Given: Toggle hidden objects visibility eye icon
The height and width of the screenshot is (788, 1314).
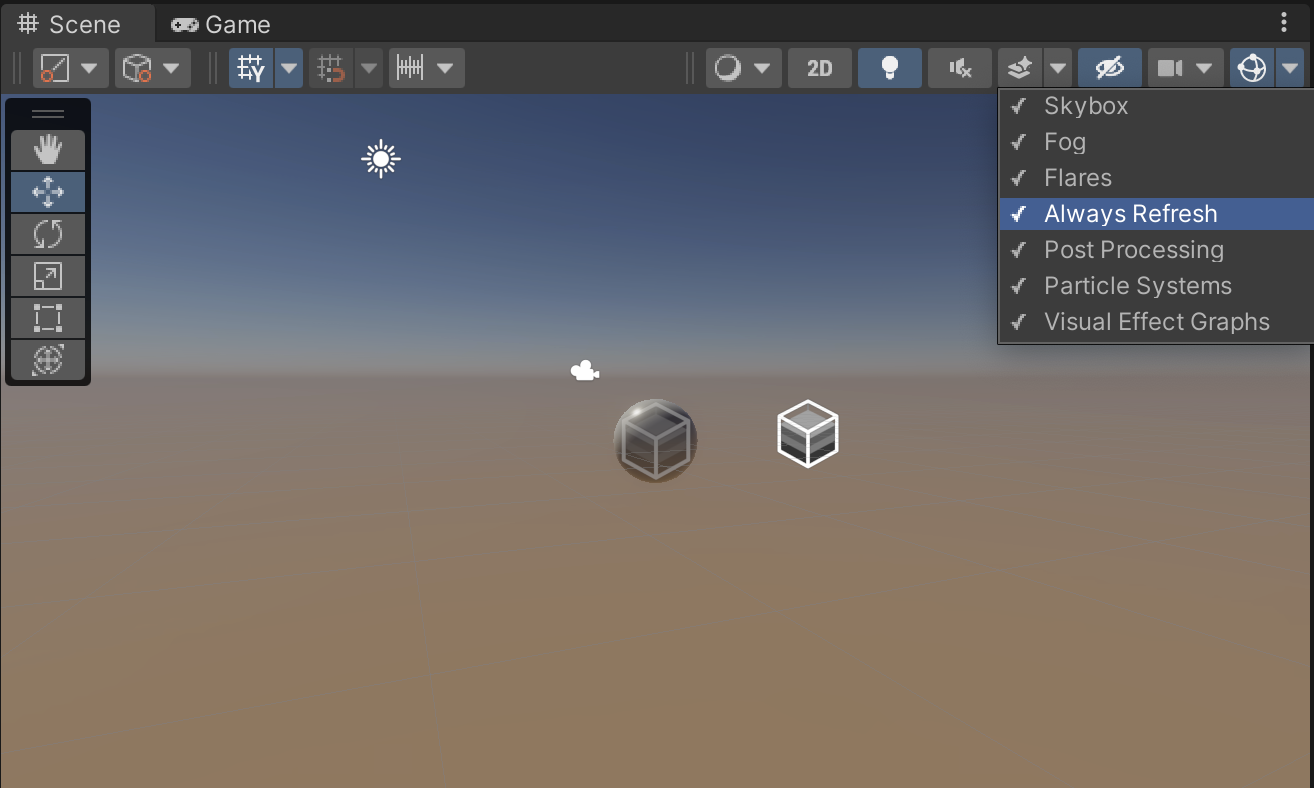Looking at the screenshot, I should tap(1110, 68).
